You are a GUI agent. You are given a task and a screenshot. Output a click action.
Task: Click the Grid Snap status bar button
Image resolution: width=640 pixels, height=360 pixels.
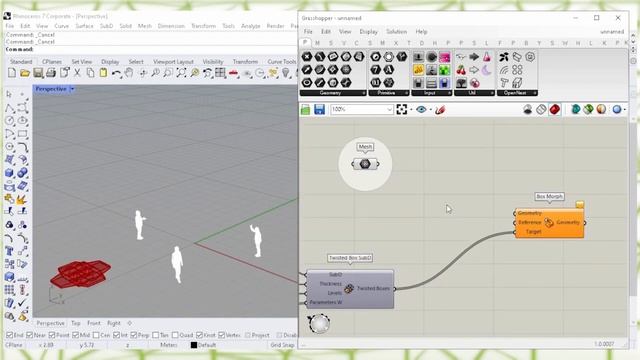tap(282, 345)
